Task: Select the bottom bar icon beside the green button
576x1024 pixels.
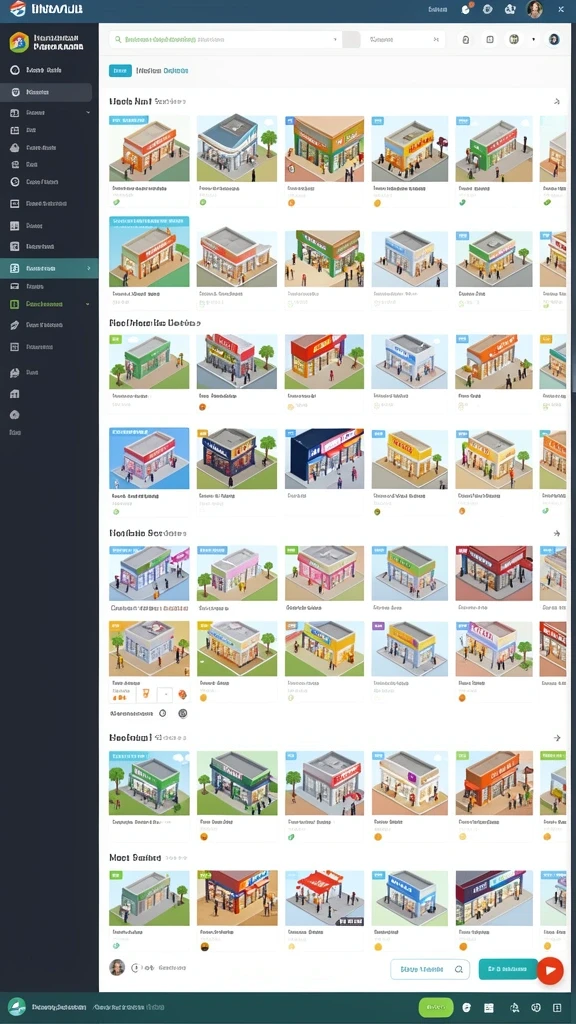Action: pos(466,1008)
